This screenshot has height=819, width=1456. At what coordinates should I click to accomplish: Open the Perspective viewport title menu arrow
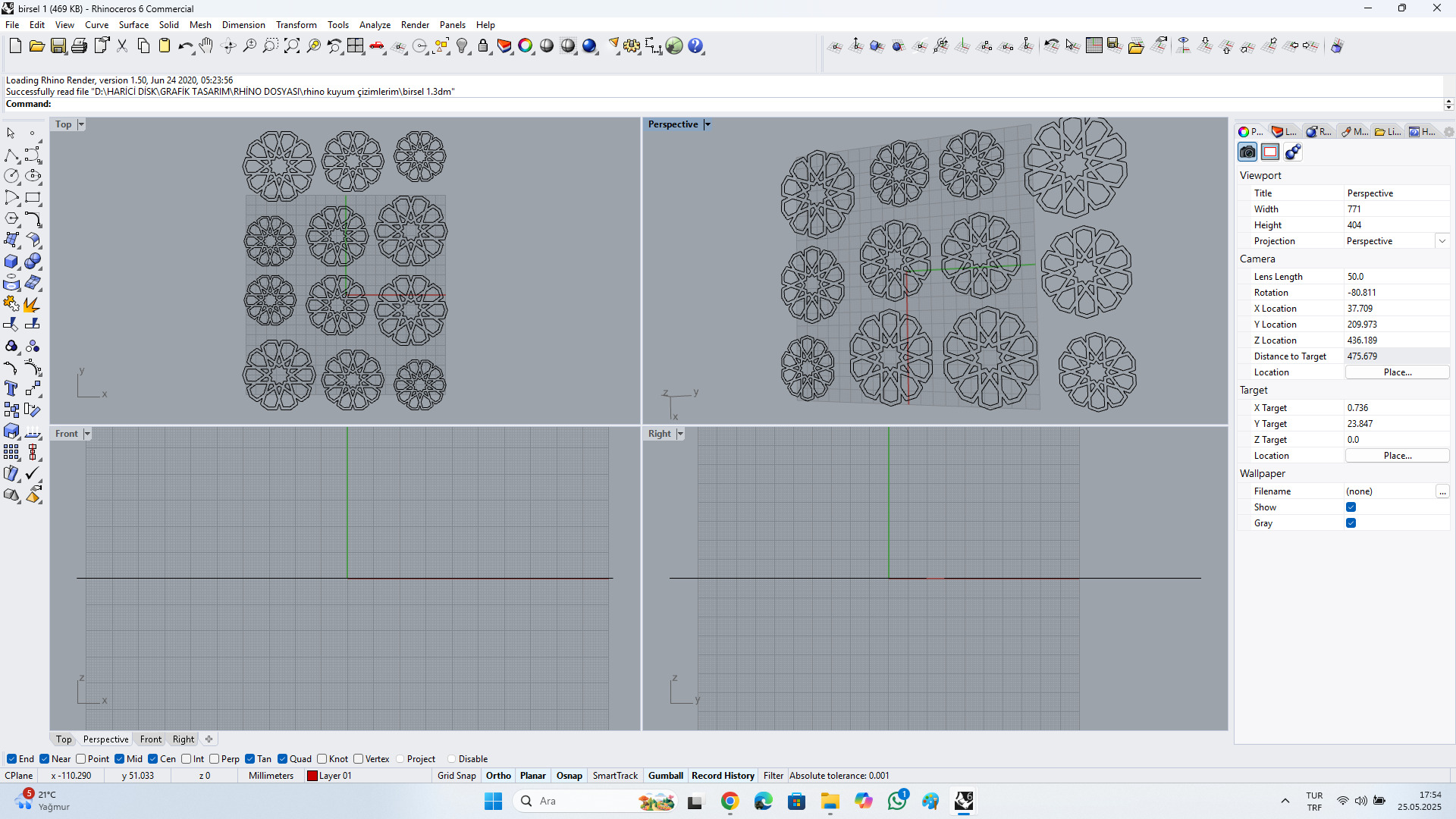click(708, 124)
